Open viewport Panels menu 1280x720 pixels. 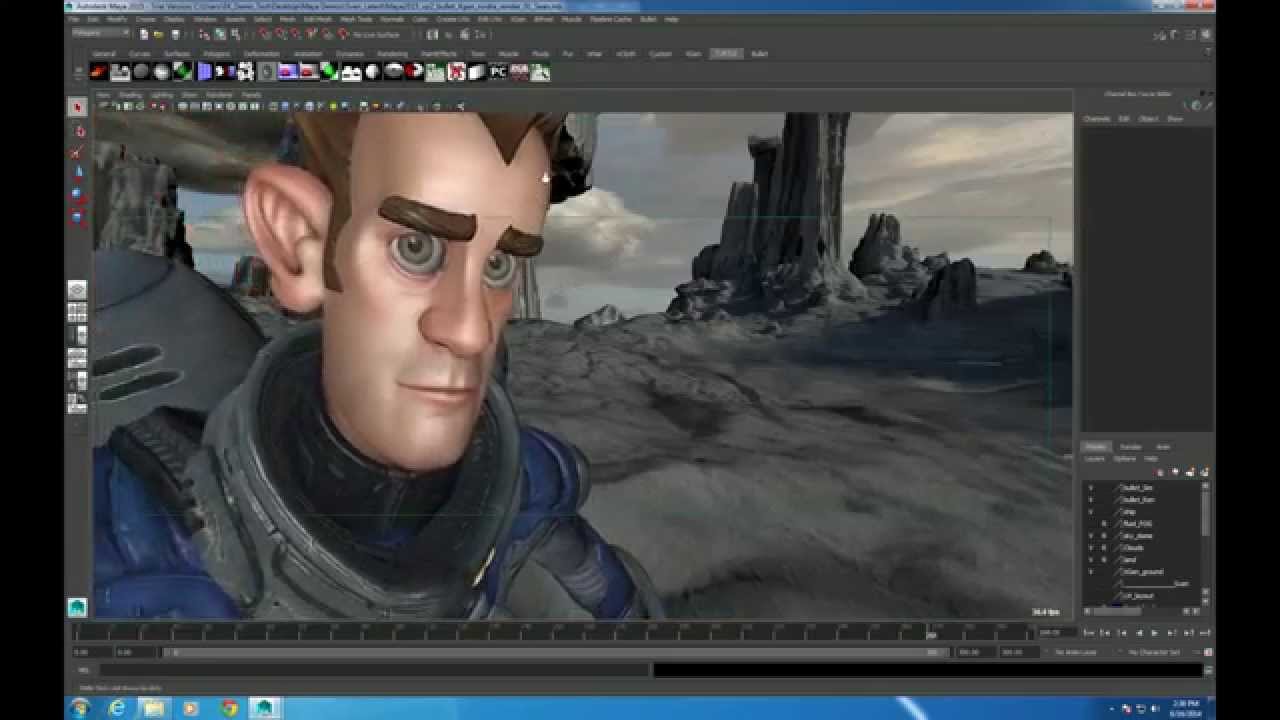251,95
